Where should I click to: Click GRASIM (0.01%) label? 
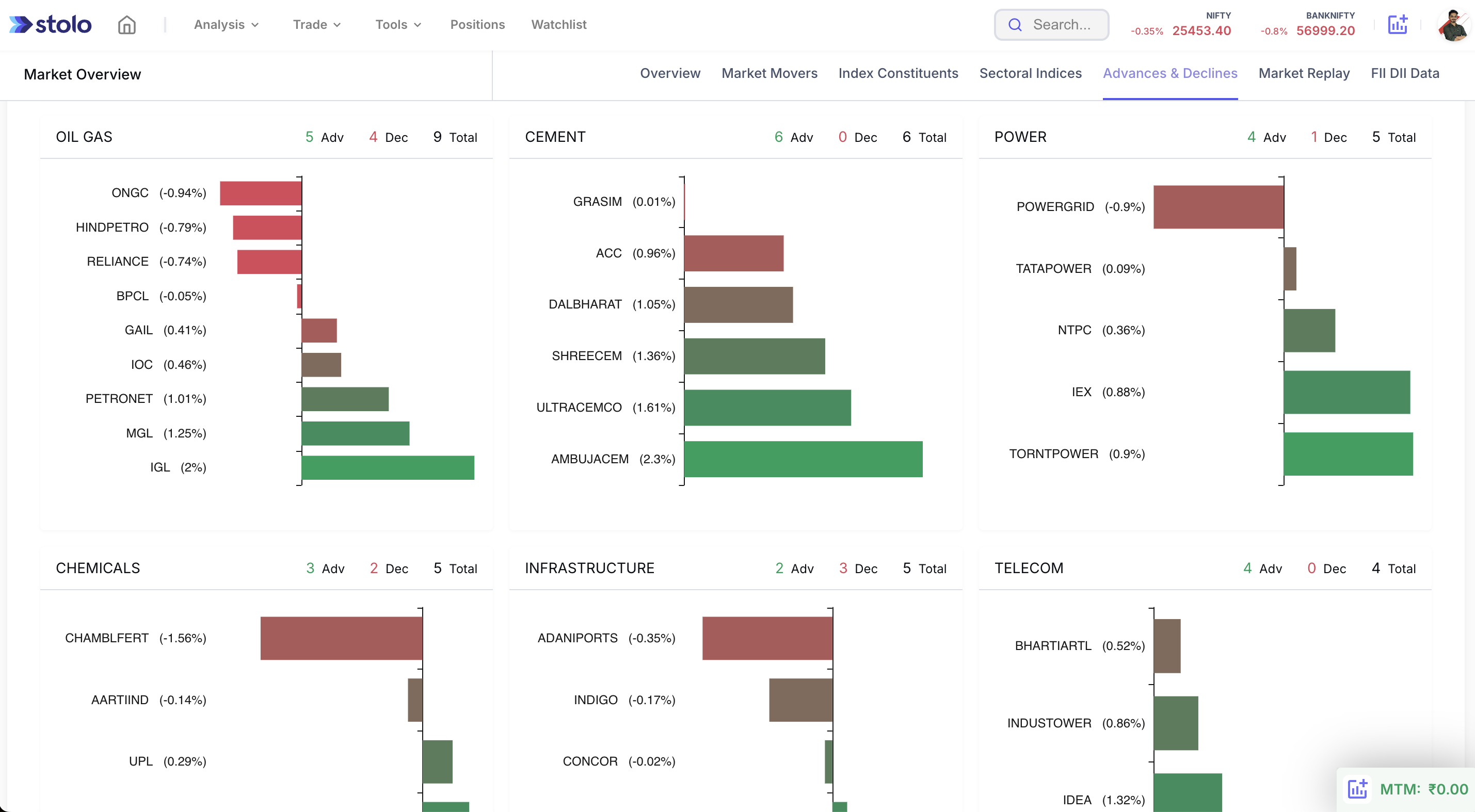click(x=624, y=201)
